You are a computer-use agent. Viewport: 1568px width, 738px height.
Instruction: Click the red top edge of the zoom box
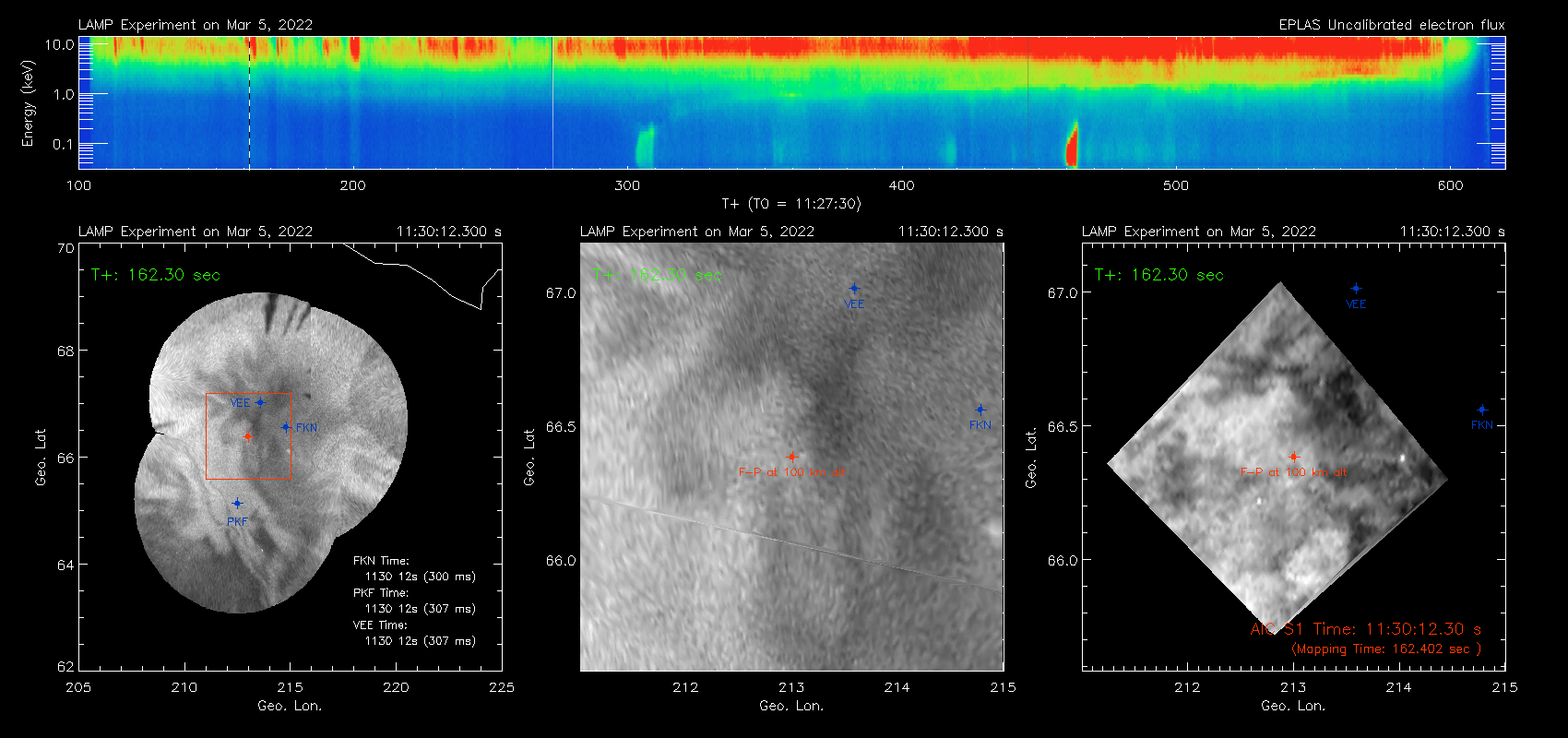tap(248, 394)
